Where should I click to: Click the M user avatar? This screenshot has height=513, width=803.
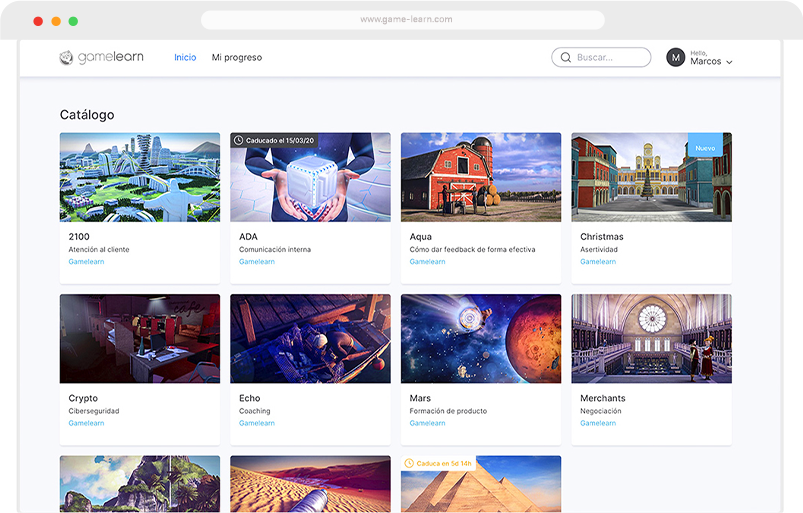point(675,57)
